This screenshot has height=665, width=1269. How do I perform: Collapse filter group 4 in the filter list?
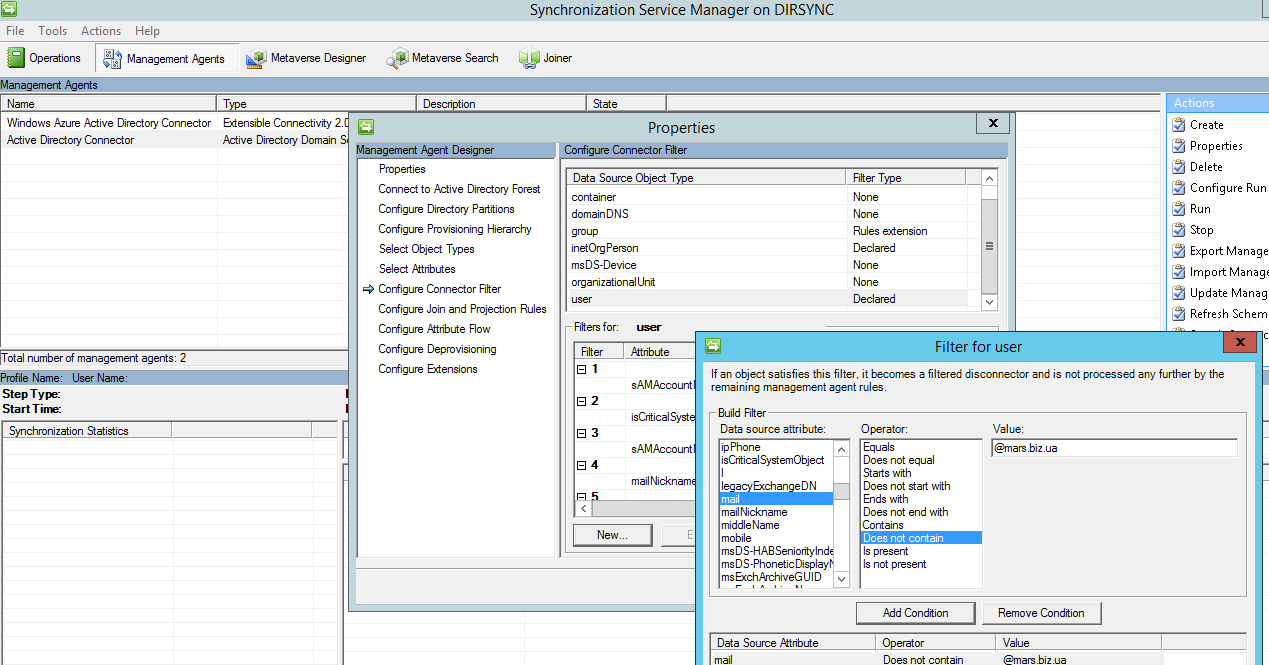[583, 465]
